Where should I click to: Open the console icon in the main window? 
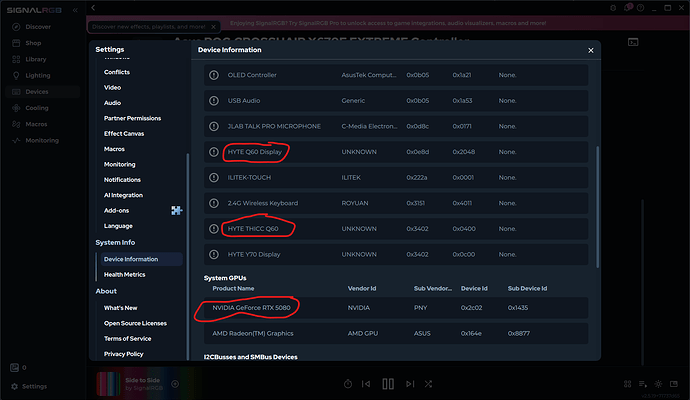click(x=633, y=42)
